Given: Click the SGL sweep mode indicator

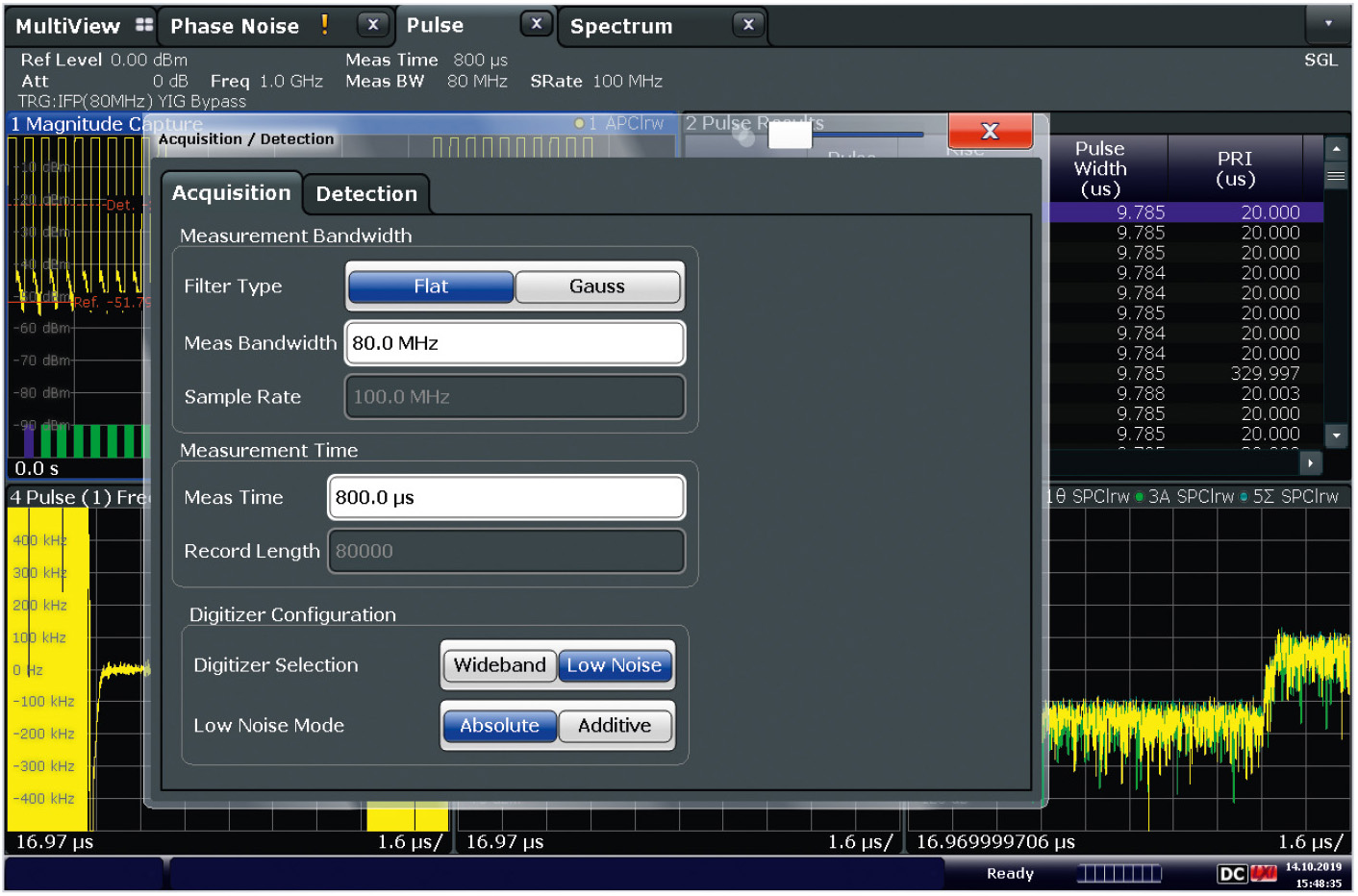Looking at the screenshot, I should pos(1320,60).
